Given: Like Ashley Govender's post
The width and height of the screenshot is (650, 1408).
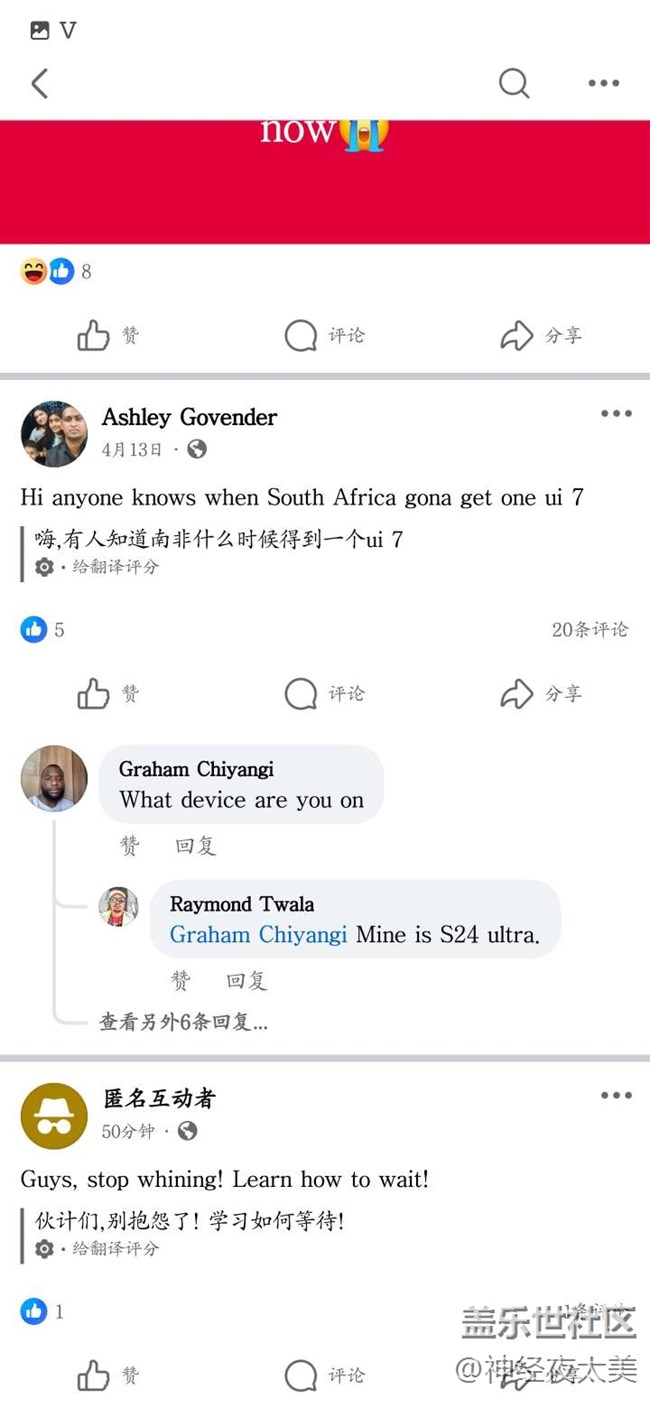Looking at the screenshot, I should (108, 694).
